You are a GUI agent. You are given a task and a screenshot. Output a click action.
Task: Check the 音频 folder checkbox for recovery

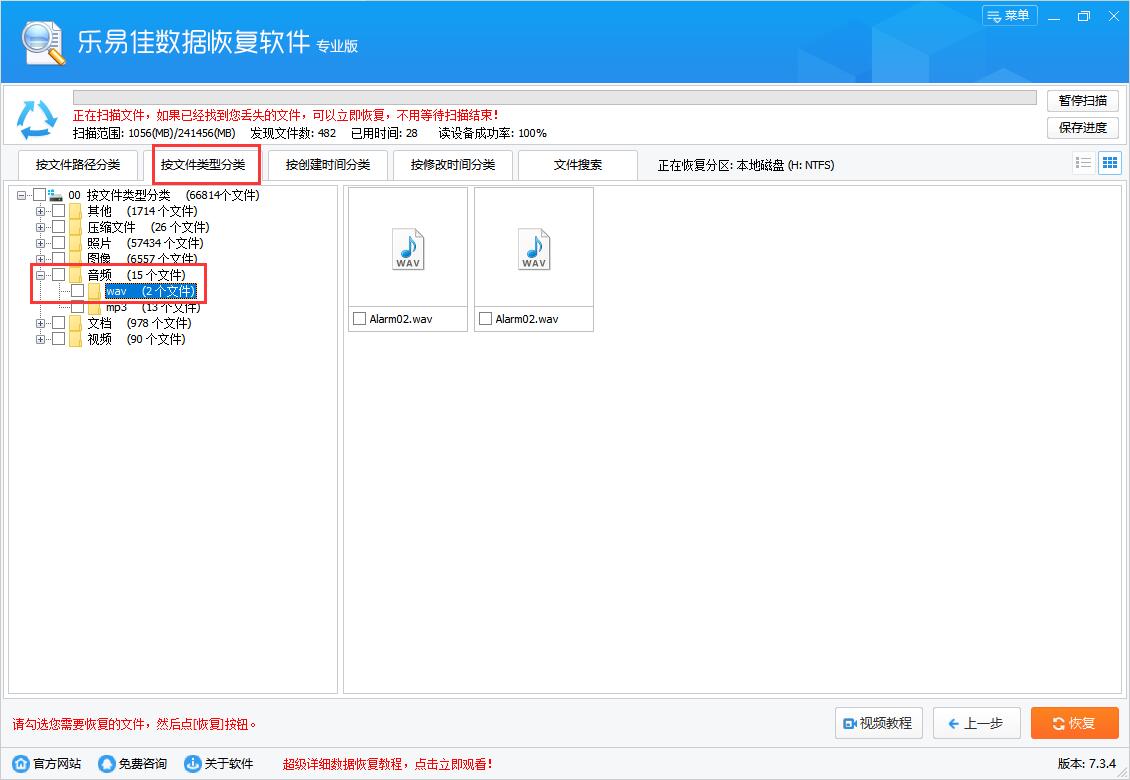tap(58, 274)
